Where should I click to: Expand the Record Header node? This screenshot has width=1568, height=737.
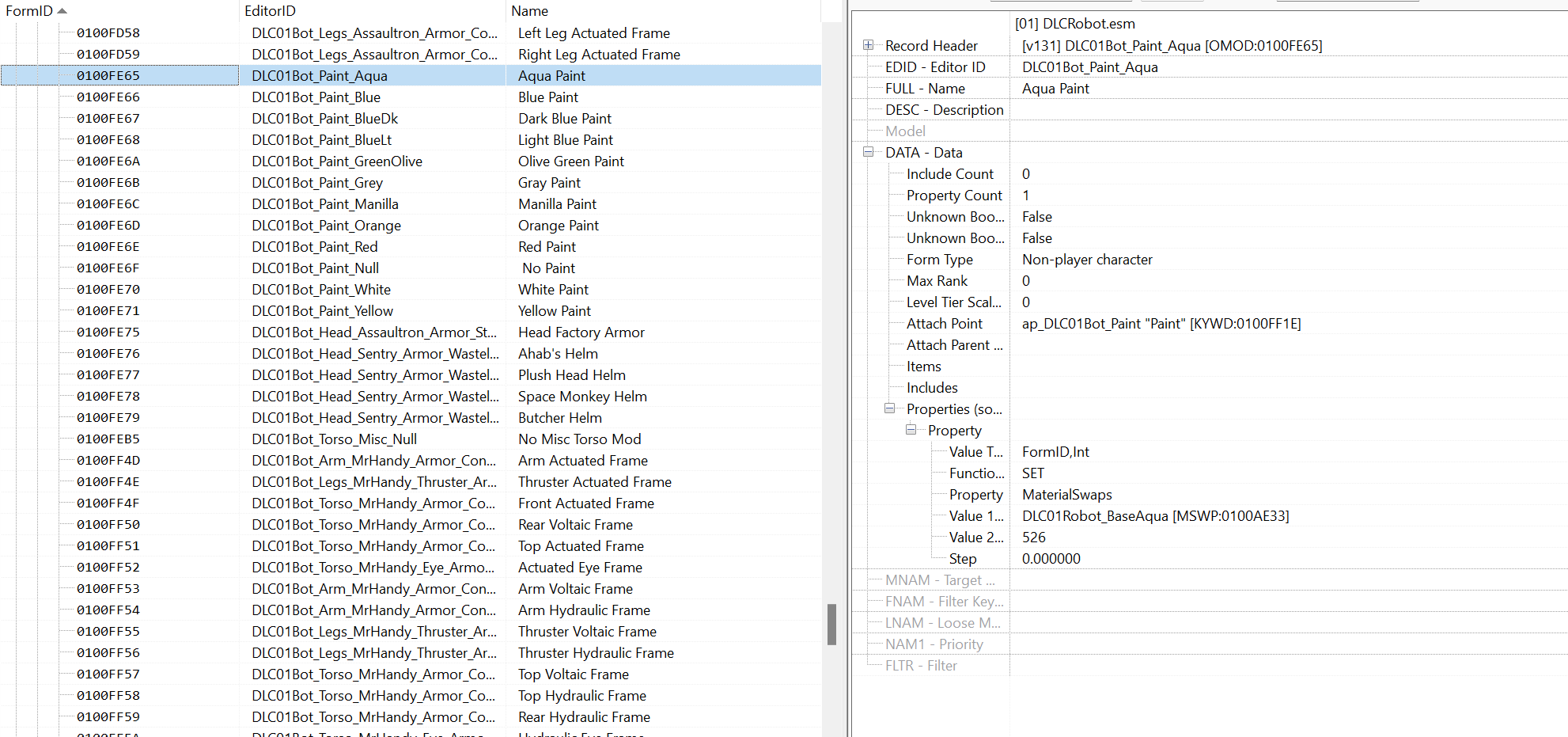tap(868, 45)
